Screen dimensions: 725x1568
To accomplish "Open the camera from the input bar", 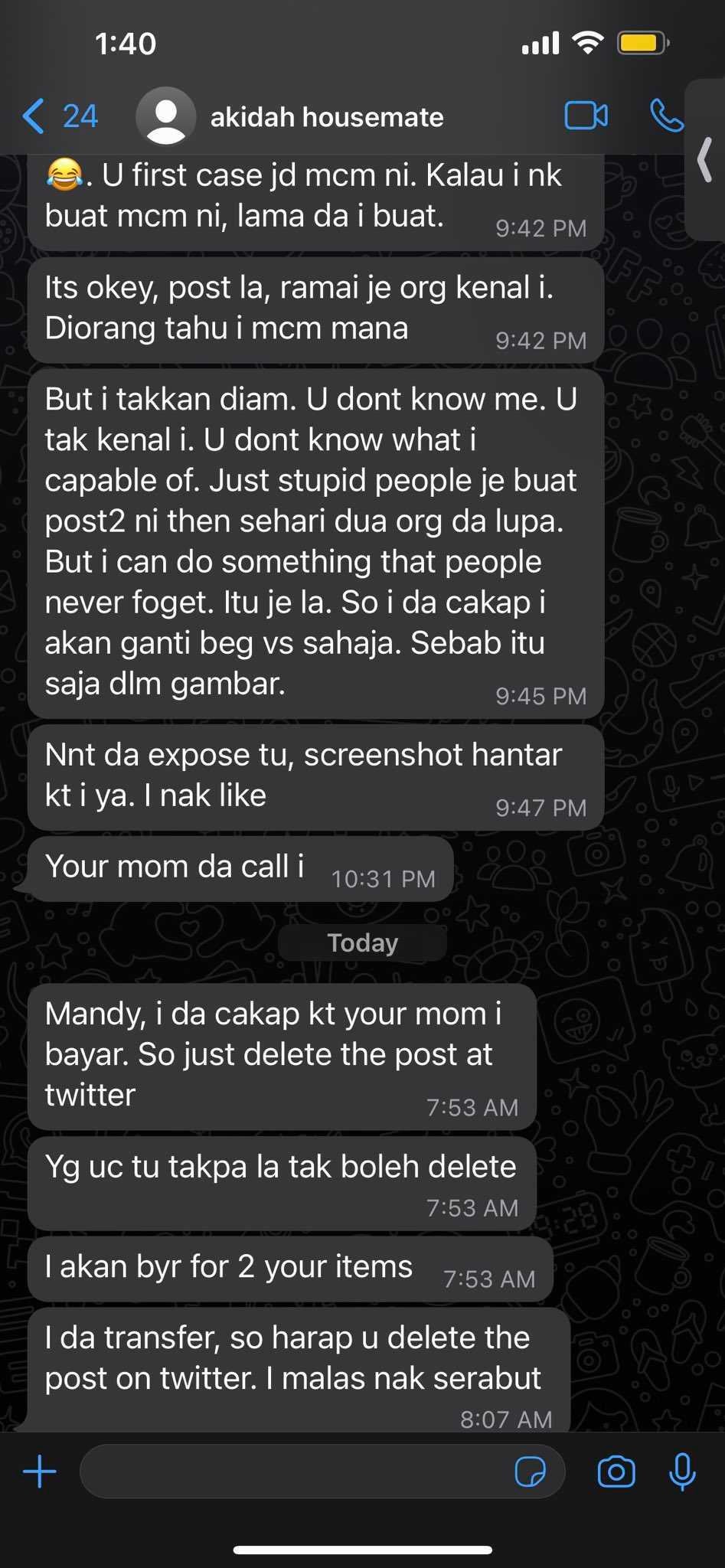I will coord(616,1472).
